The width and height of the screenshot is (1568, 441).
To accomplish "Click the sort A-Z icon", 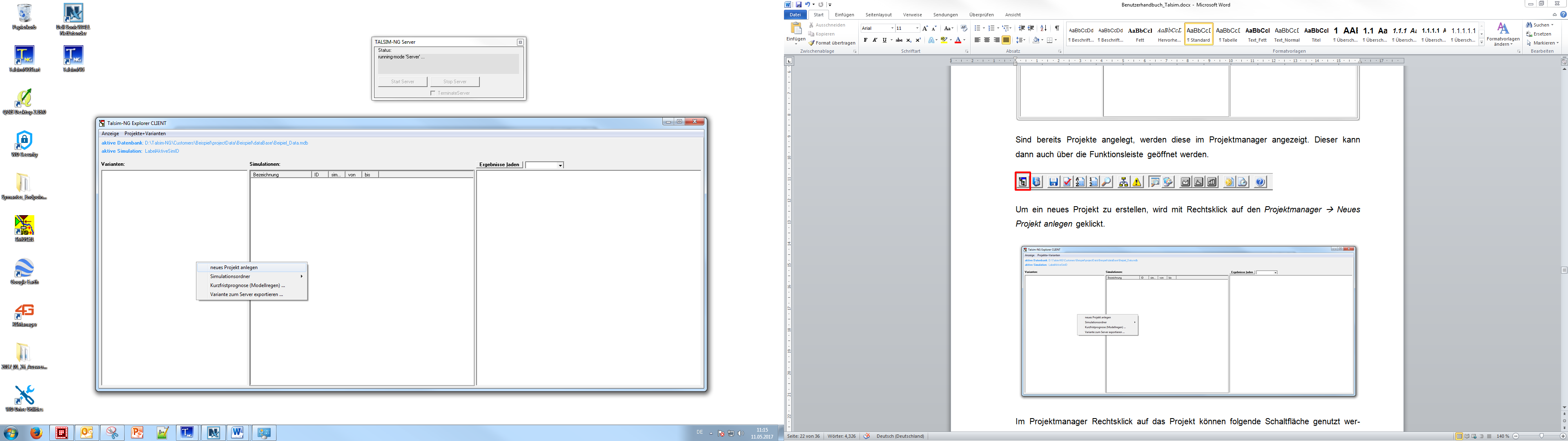I will pos(1043,28).
